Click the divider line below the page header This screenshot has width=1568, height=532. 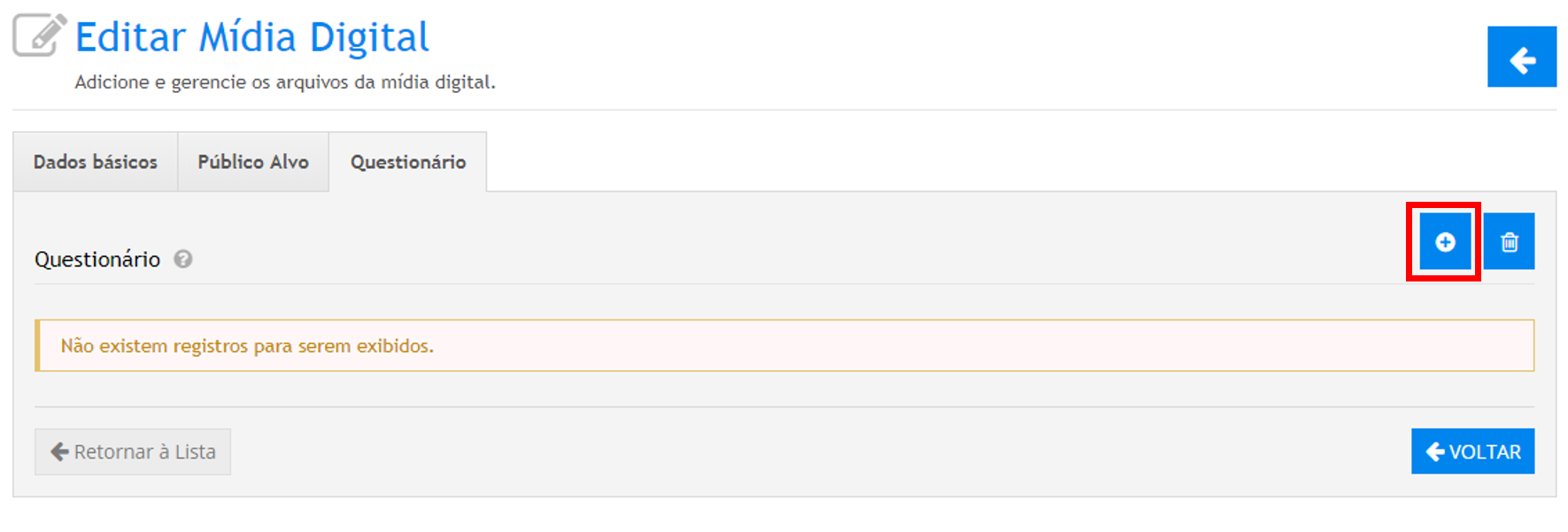click(x=784, y=110)
